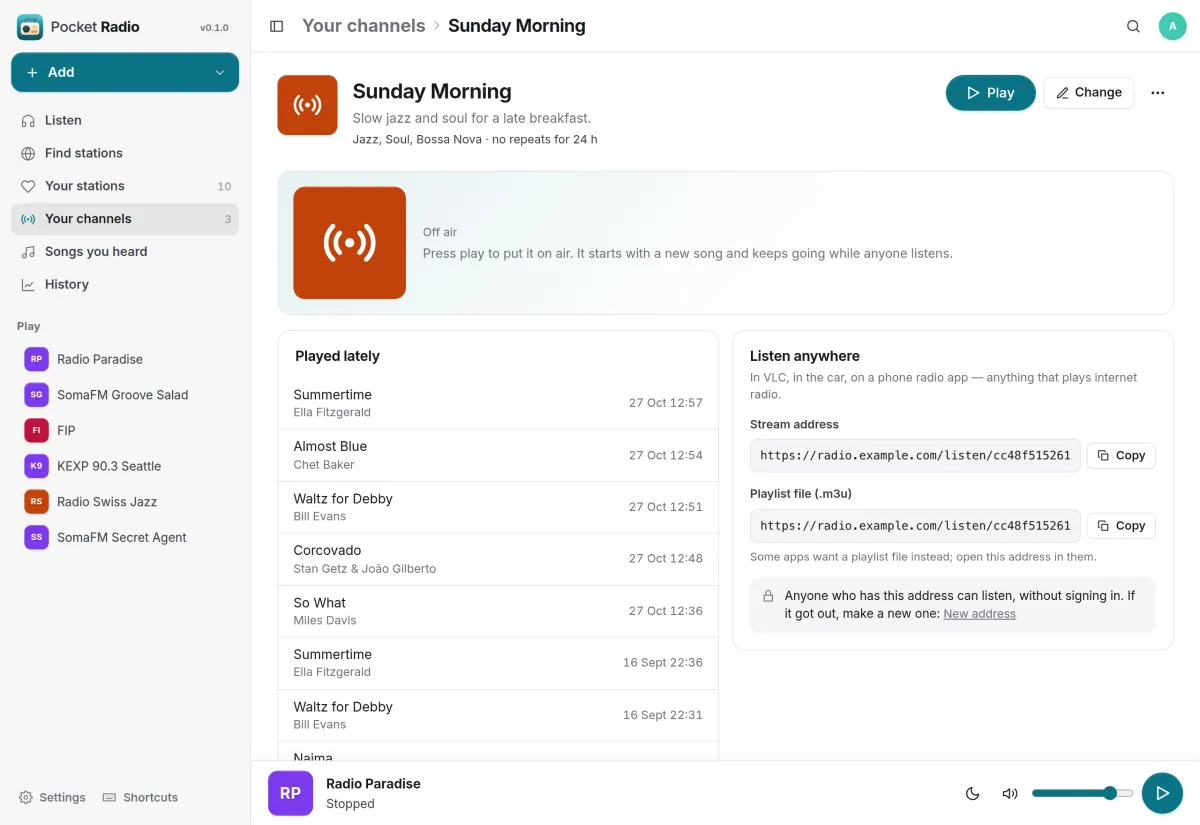Viewport: 1200px width, 825px height.
Task: Toggle the sidebar panel icon
Action: click(277, 26)
